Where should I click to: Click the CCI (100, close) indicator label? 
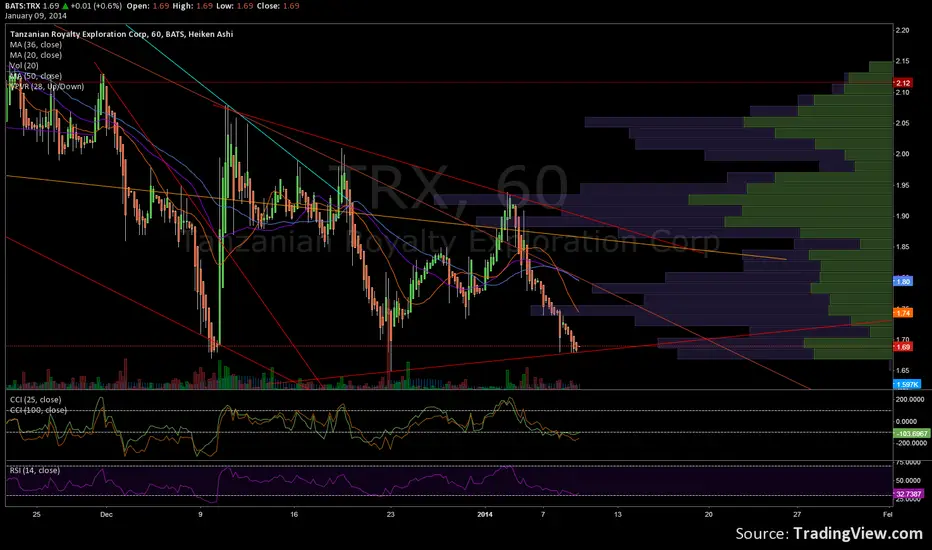(38, 410)
